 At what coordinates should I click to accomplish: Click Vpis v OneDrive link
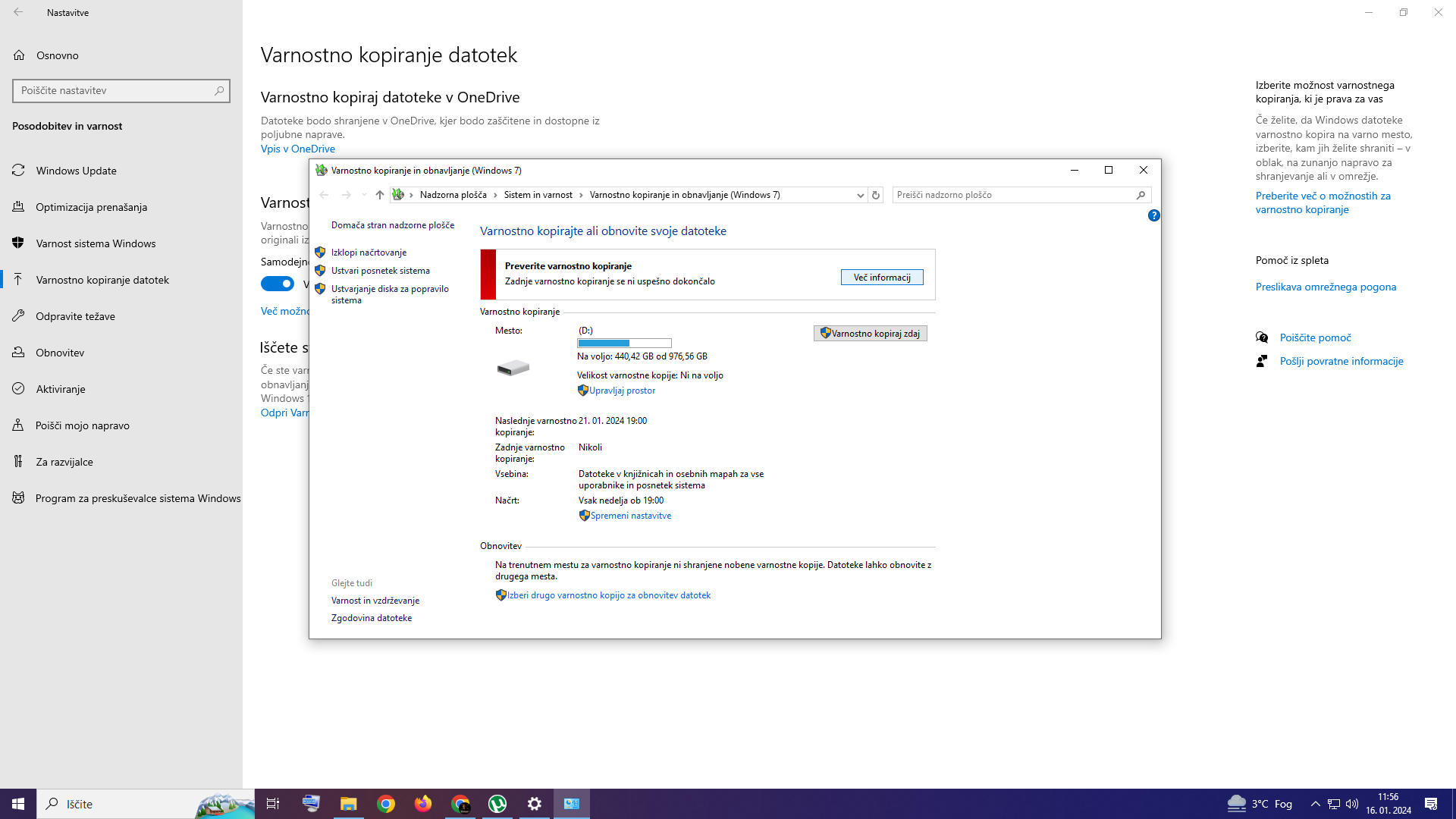coord(298,148)
